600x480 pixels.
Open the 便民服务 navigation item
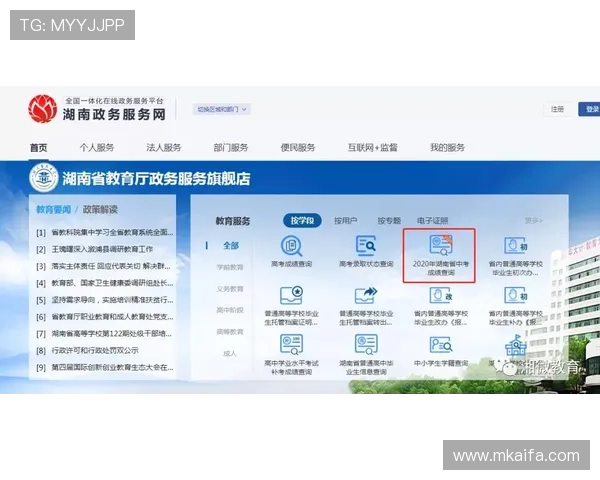click(x=298, y=148)
